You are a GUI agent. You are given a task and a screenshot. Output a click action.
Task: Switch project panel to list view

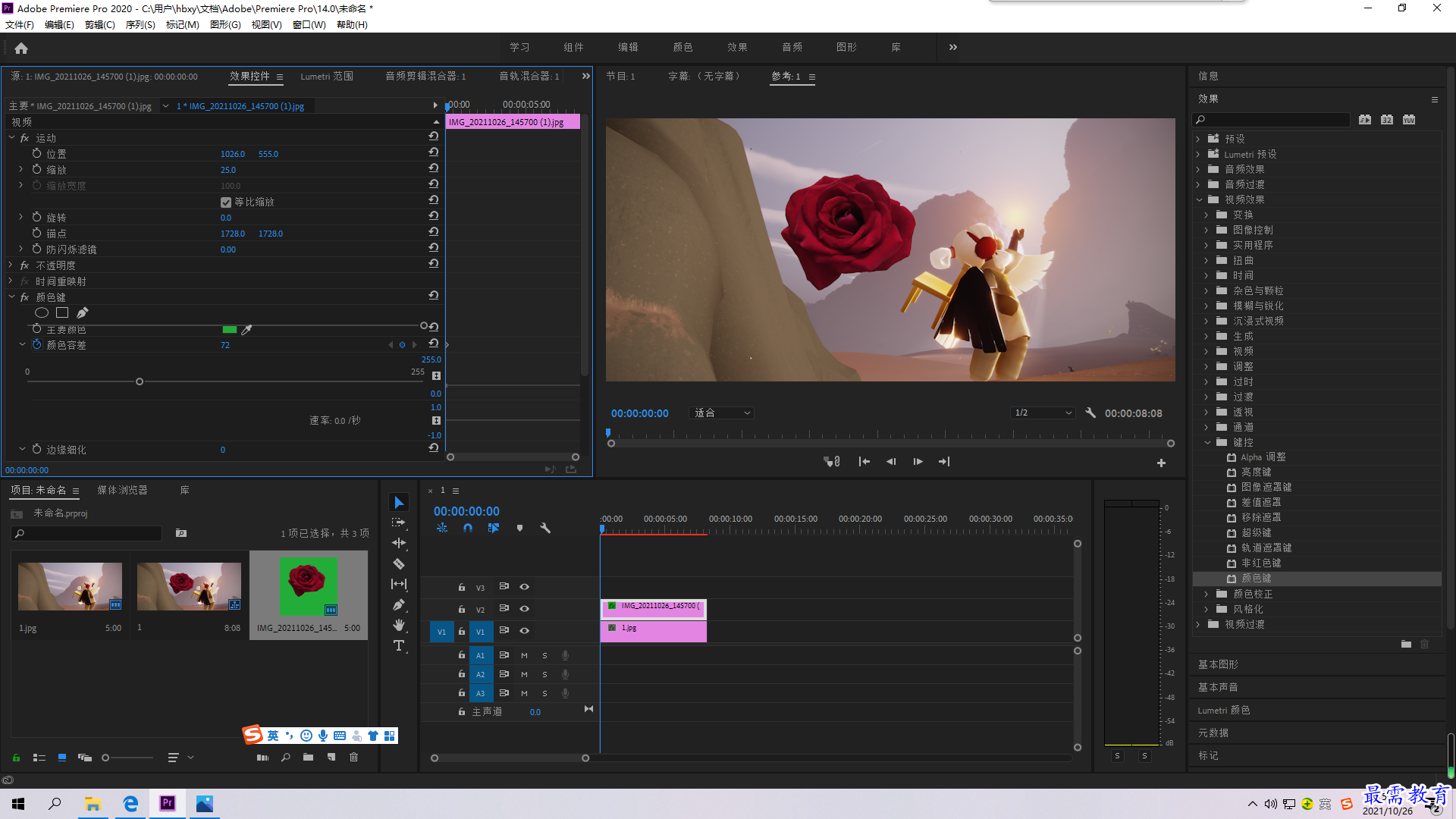point(39,757)
